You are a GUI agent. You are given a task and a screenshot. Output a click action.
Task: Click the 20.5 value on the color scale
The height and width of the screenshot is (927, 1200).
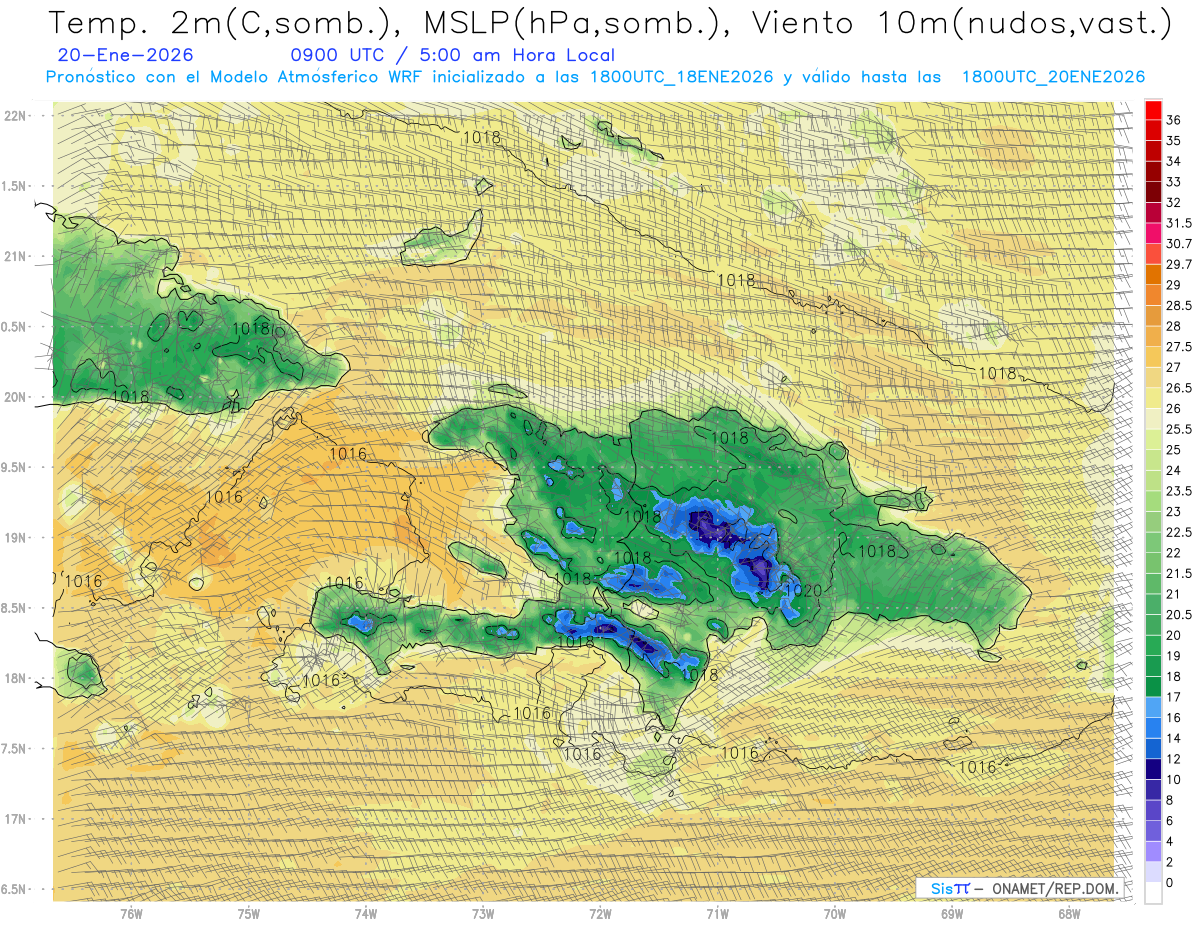[x=1179, y=614]
